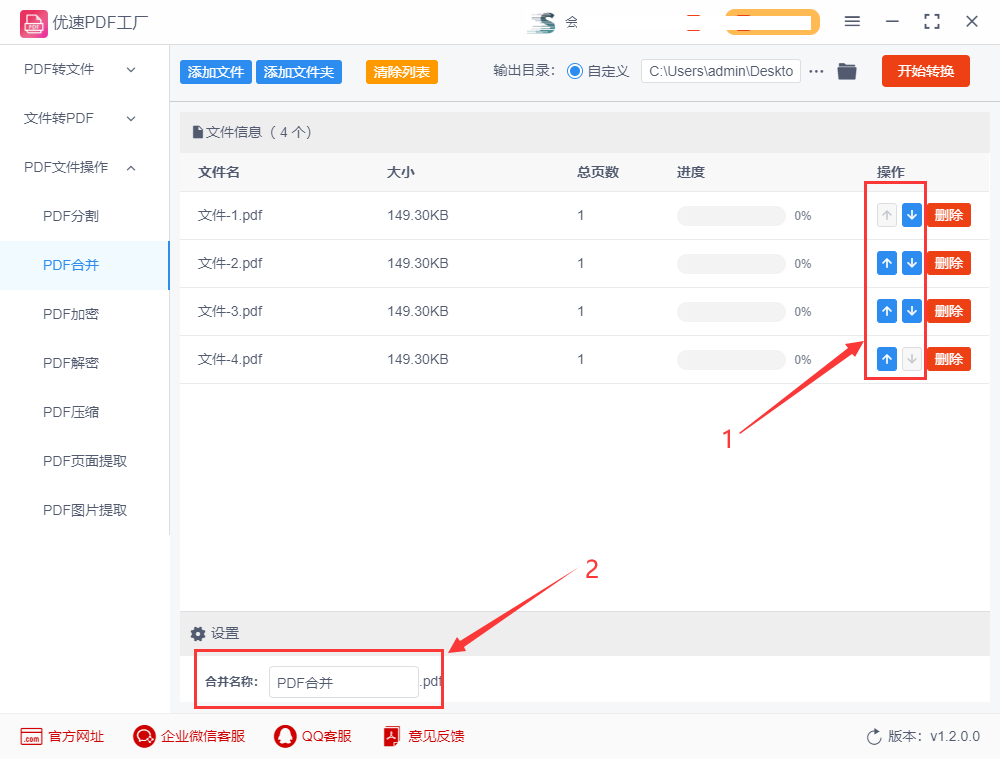
Task: Click the file info document icon
Action: click(198, 132)
